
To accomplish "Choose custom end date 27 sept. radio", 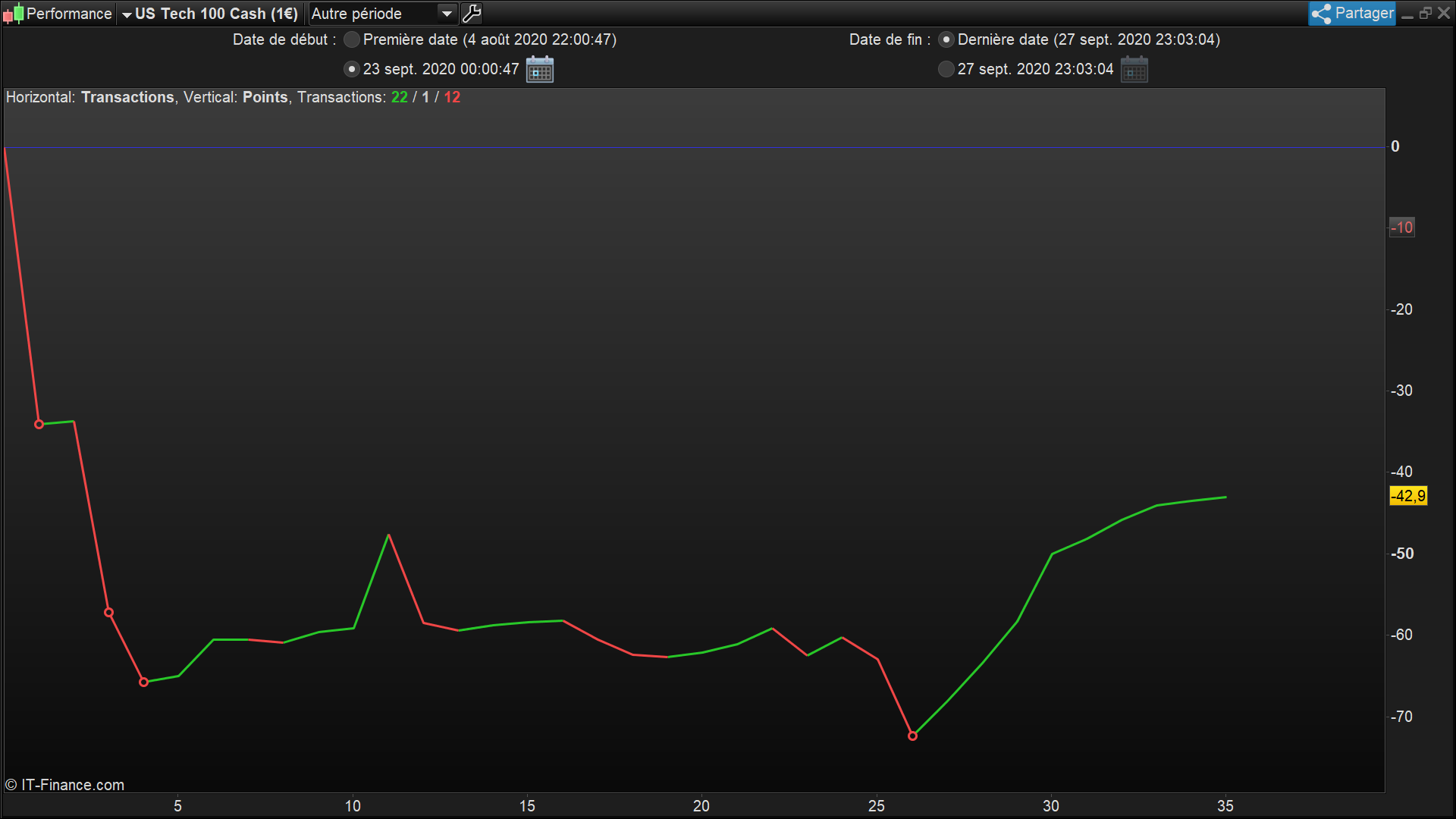I will [946, 69].
